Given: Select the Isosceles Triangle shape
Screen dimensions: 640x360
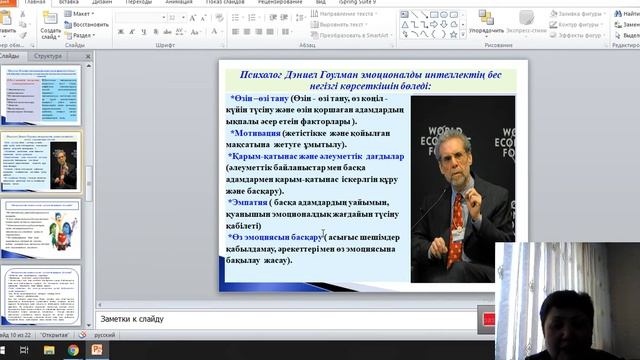Looking at the screenshot, I should [404, 25].
